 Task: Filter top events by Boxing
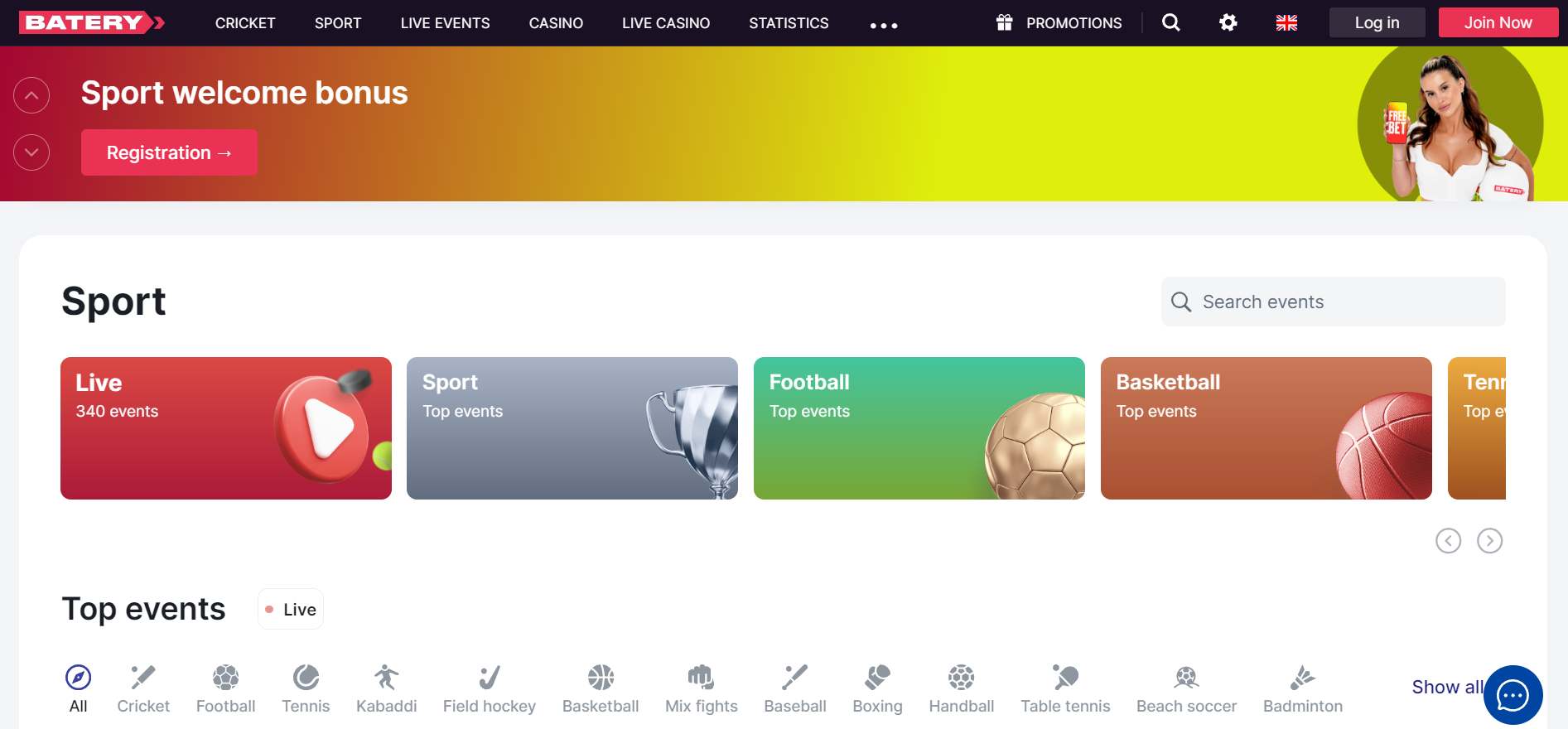coord(878,688)
